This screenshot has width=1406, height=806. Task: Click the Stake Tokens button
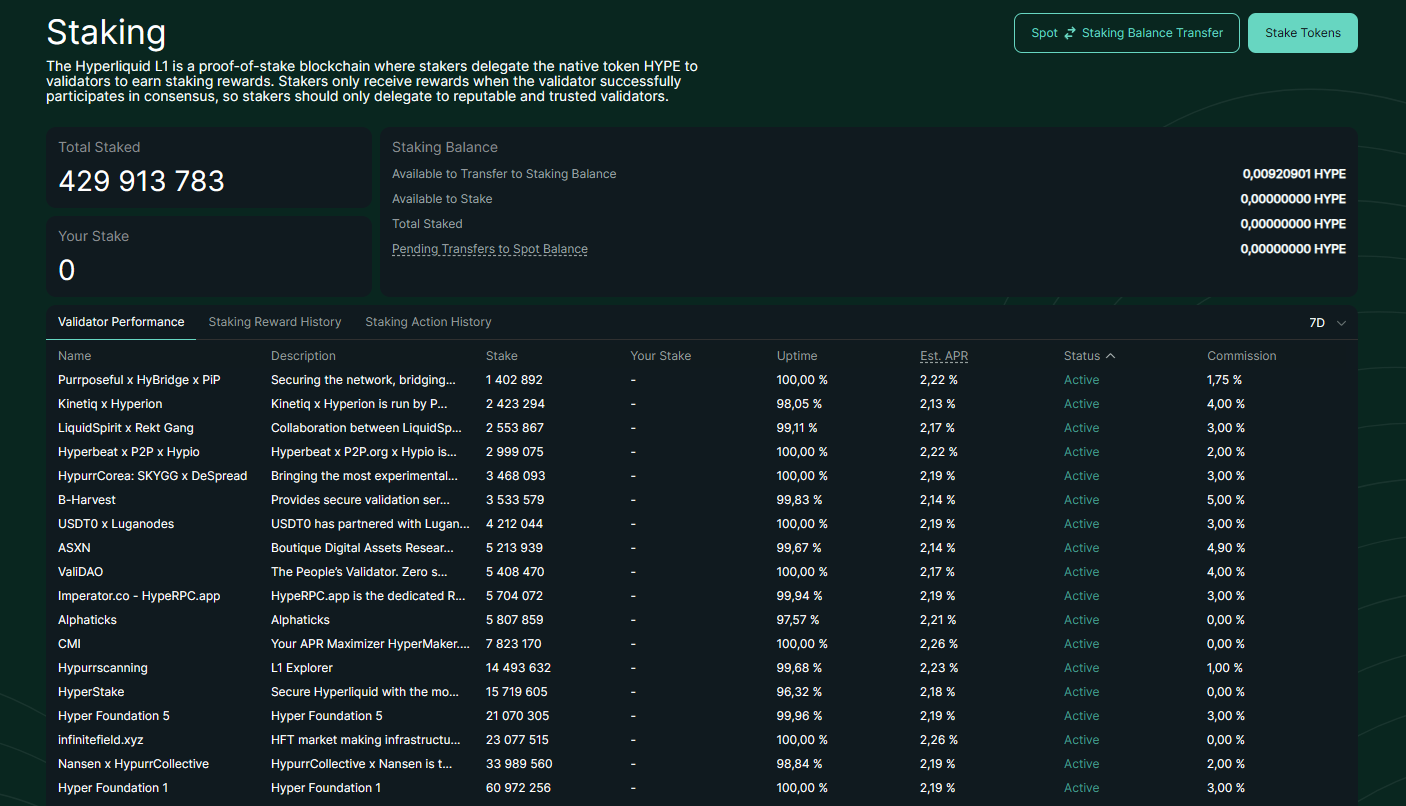pos(1303,33)
